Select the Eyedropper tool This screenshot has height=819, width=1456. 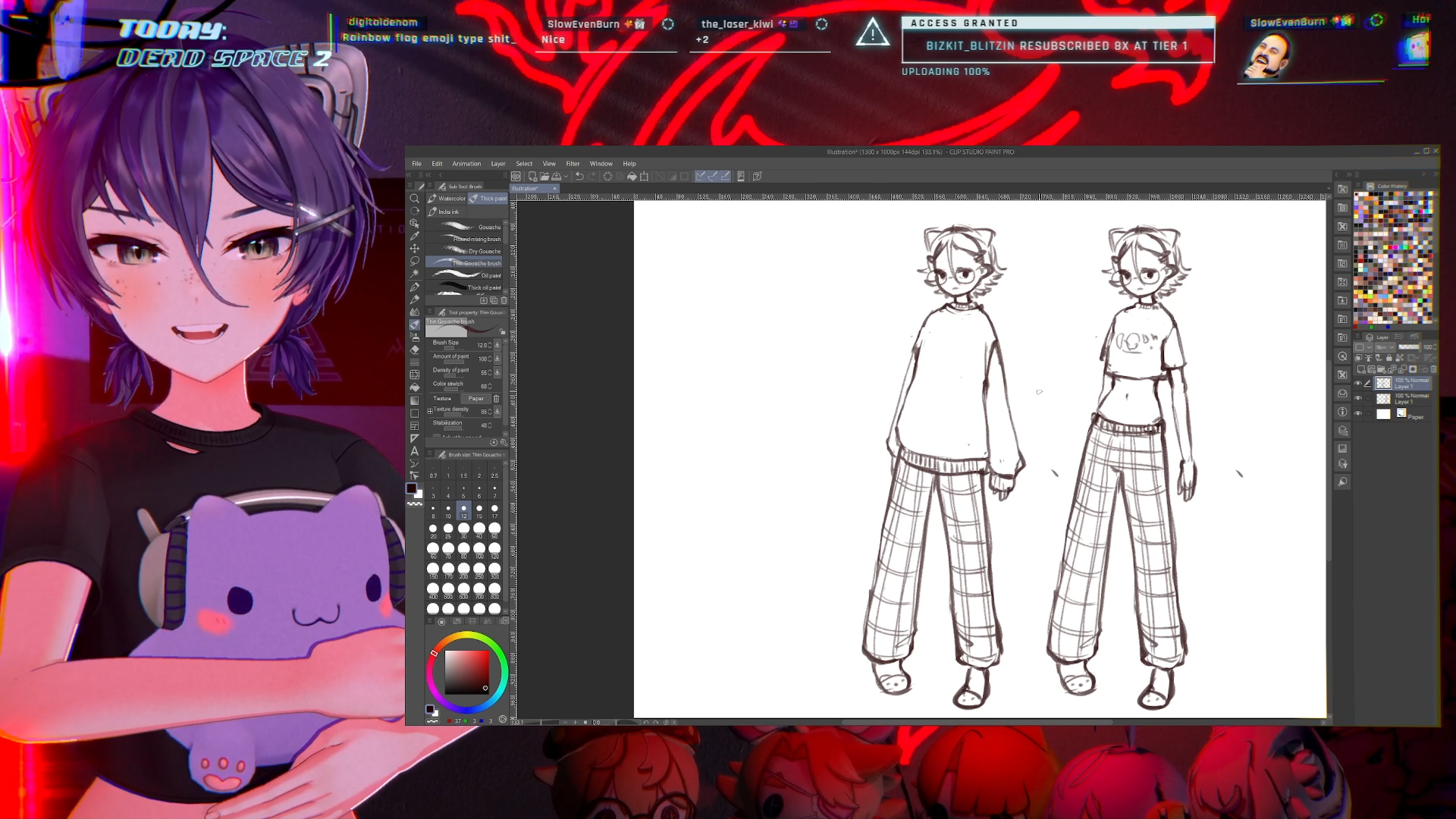(415, 236)
